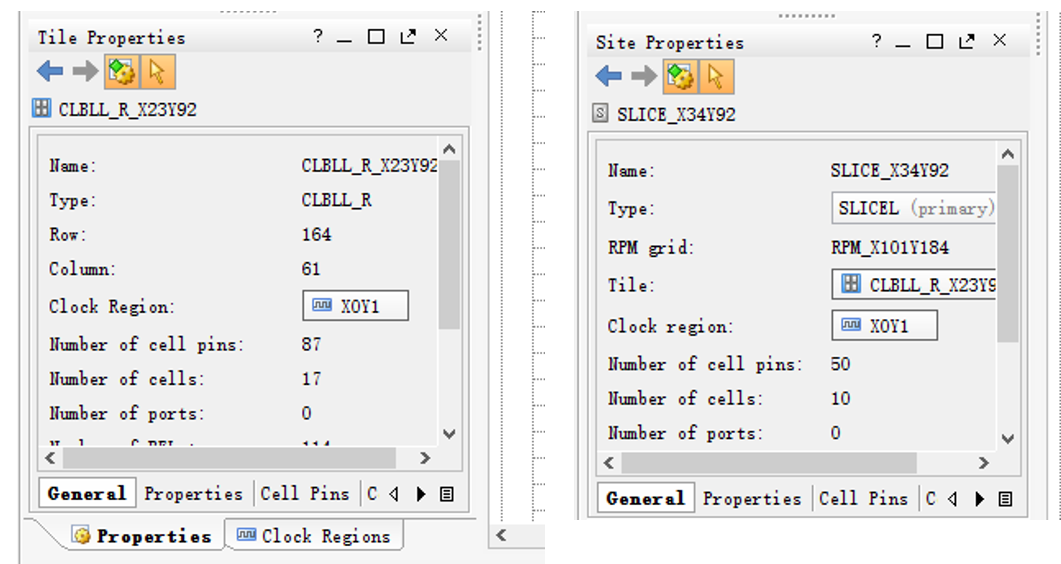The image size is (1061, 564).
Task: Select General tab in Tile Properties
Action: pos(87,494)
